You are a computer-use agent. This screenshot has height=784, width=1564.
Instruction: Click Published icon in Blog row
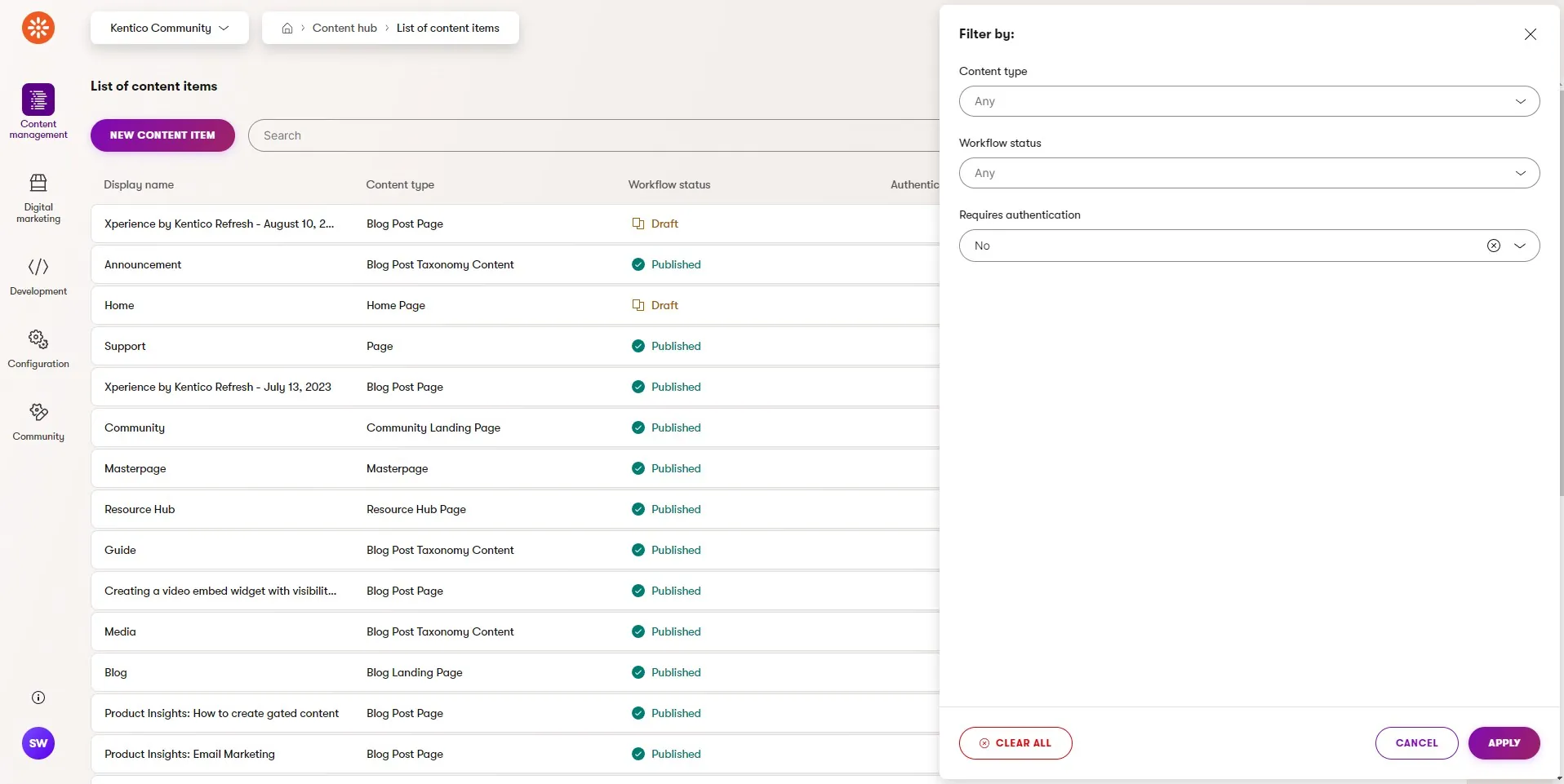(638, 672)
